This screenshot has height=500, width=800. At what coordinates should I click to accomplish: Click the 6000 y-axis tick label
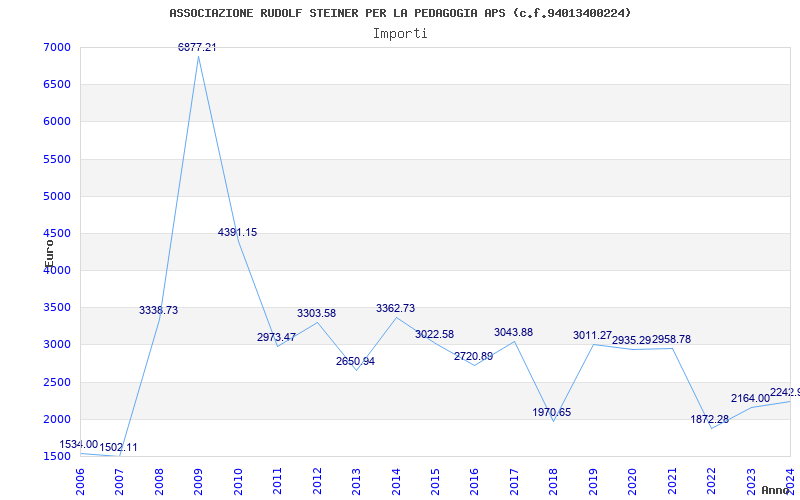click(57, 122)
